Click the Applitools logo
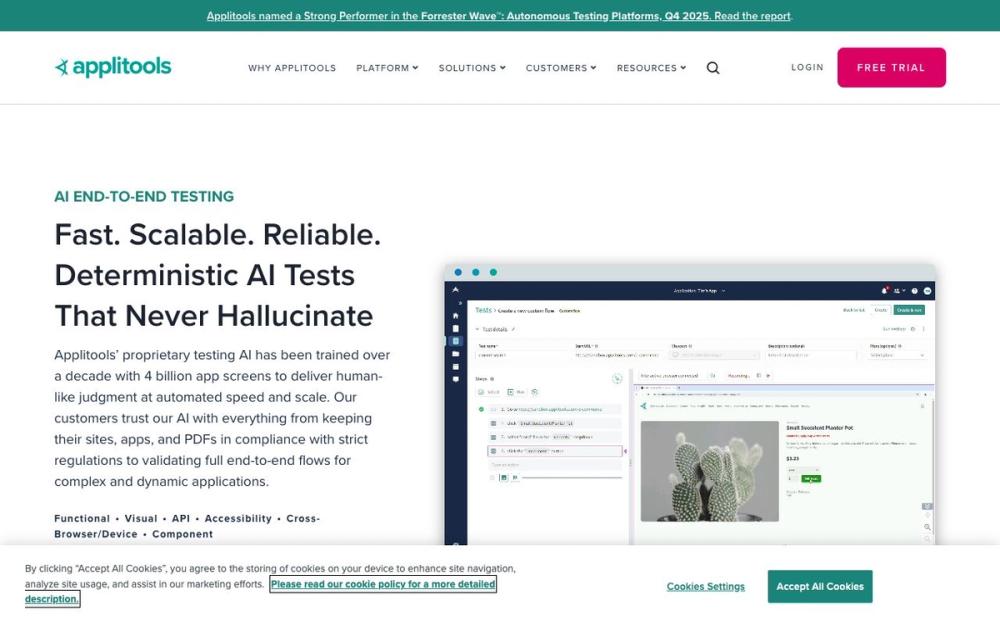Screen dimensions: 1000x625 tap(113, 67)
